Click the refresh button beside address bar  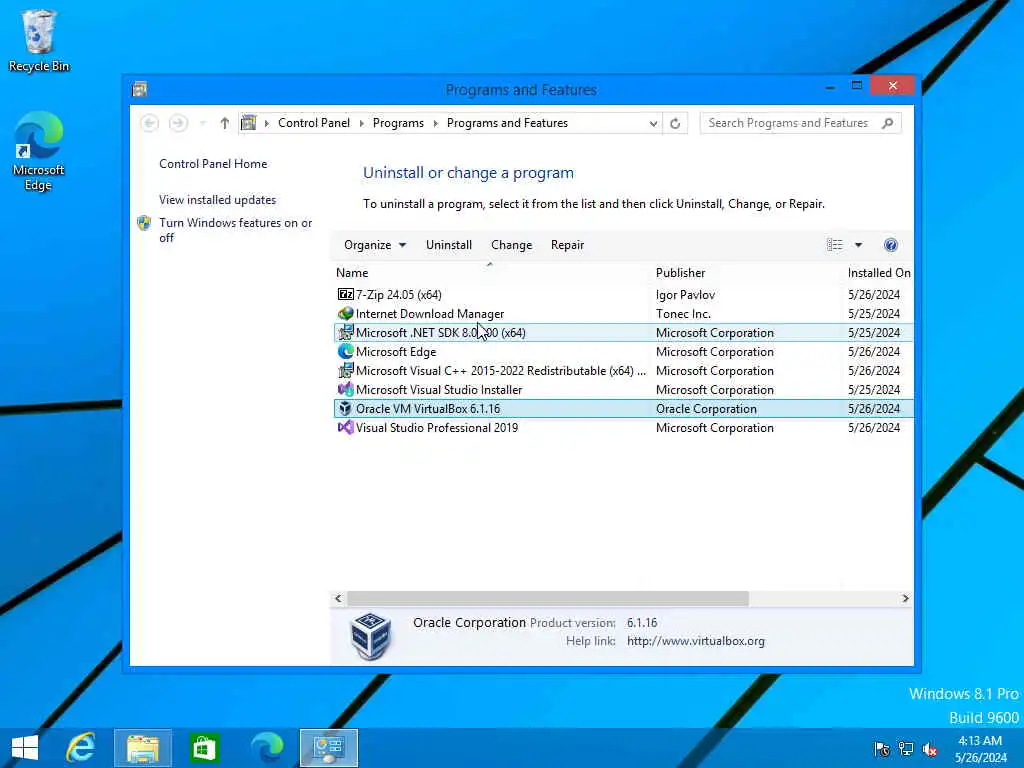[675, 123]
